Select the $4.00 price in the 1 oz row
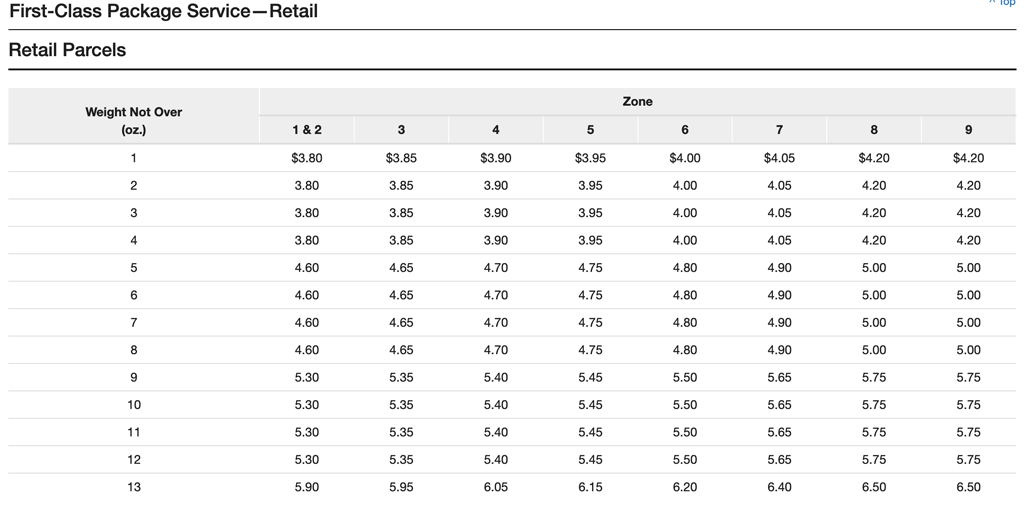 [685, 158]
